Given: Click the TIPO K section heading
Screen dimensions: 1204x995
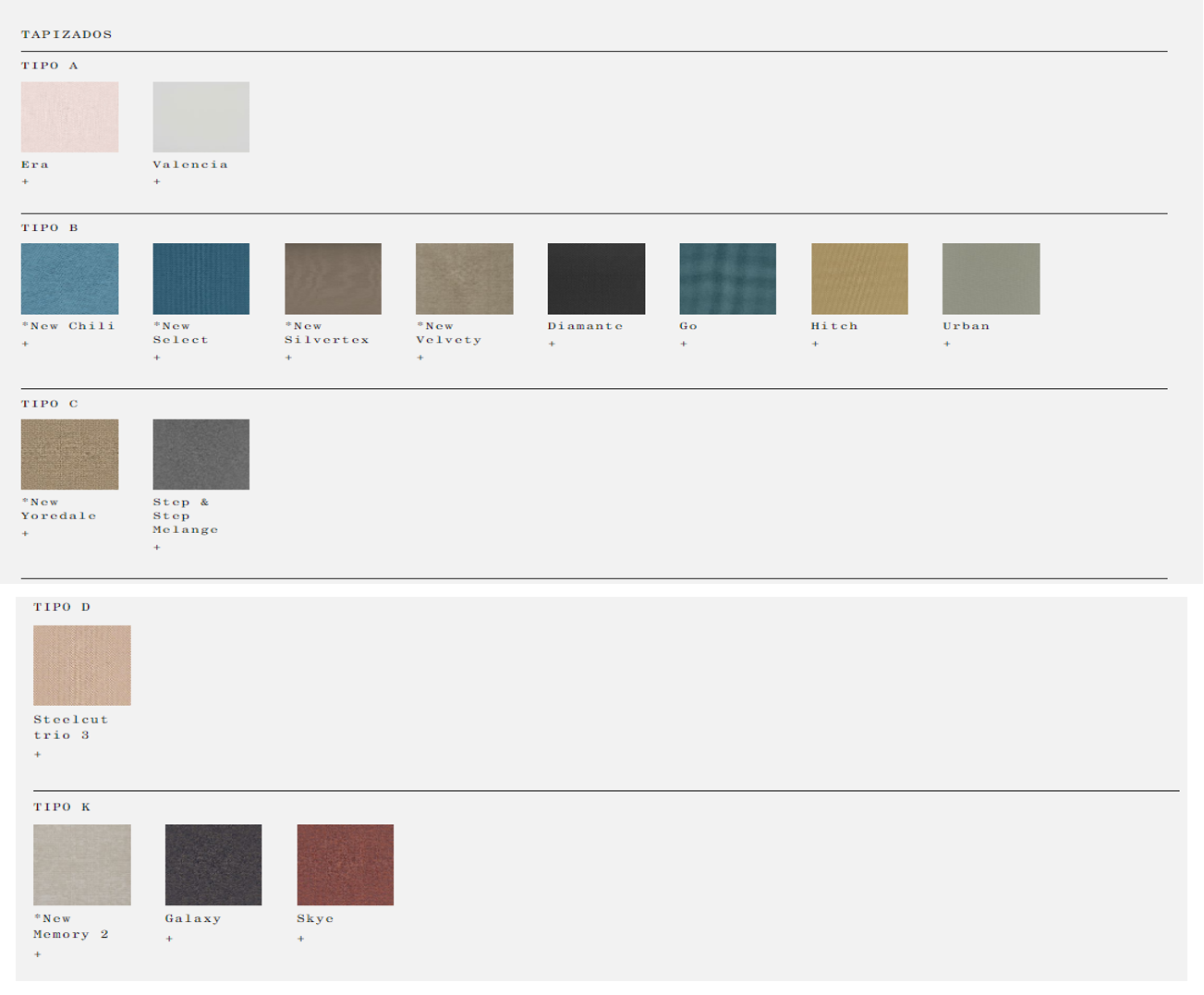Looking at the screenshot, I should coord(62,807).
